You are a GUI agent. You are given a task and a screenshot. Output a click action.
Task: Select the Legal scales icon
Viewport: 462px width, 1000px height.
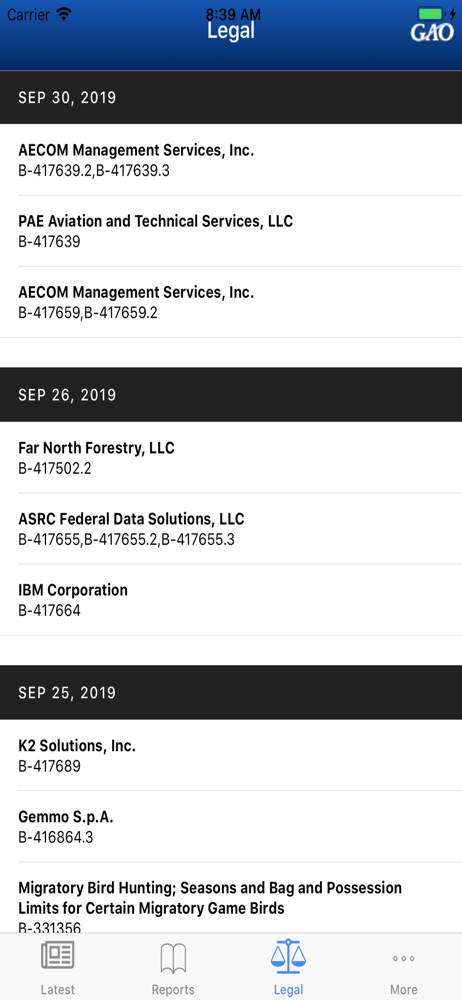[x=288, y=955]
